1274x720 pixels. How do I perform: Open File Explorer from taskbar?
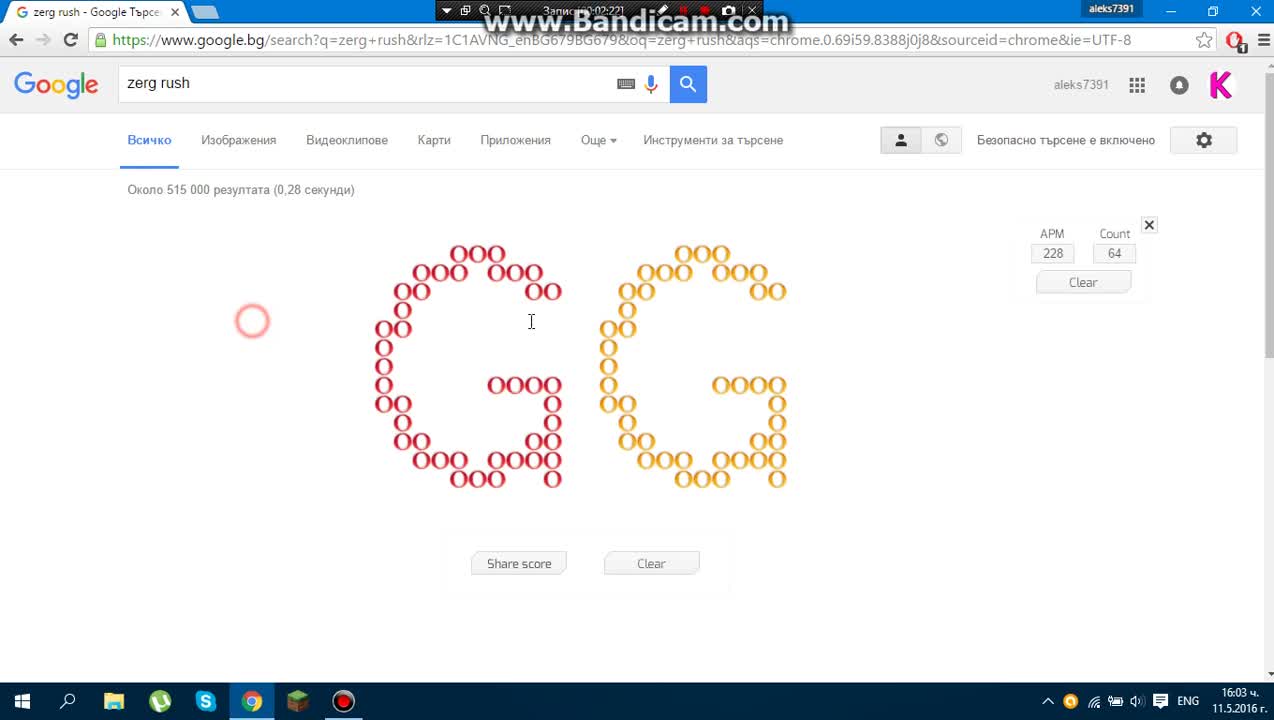114,701
